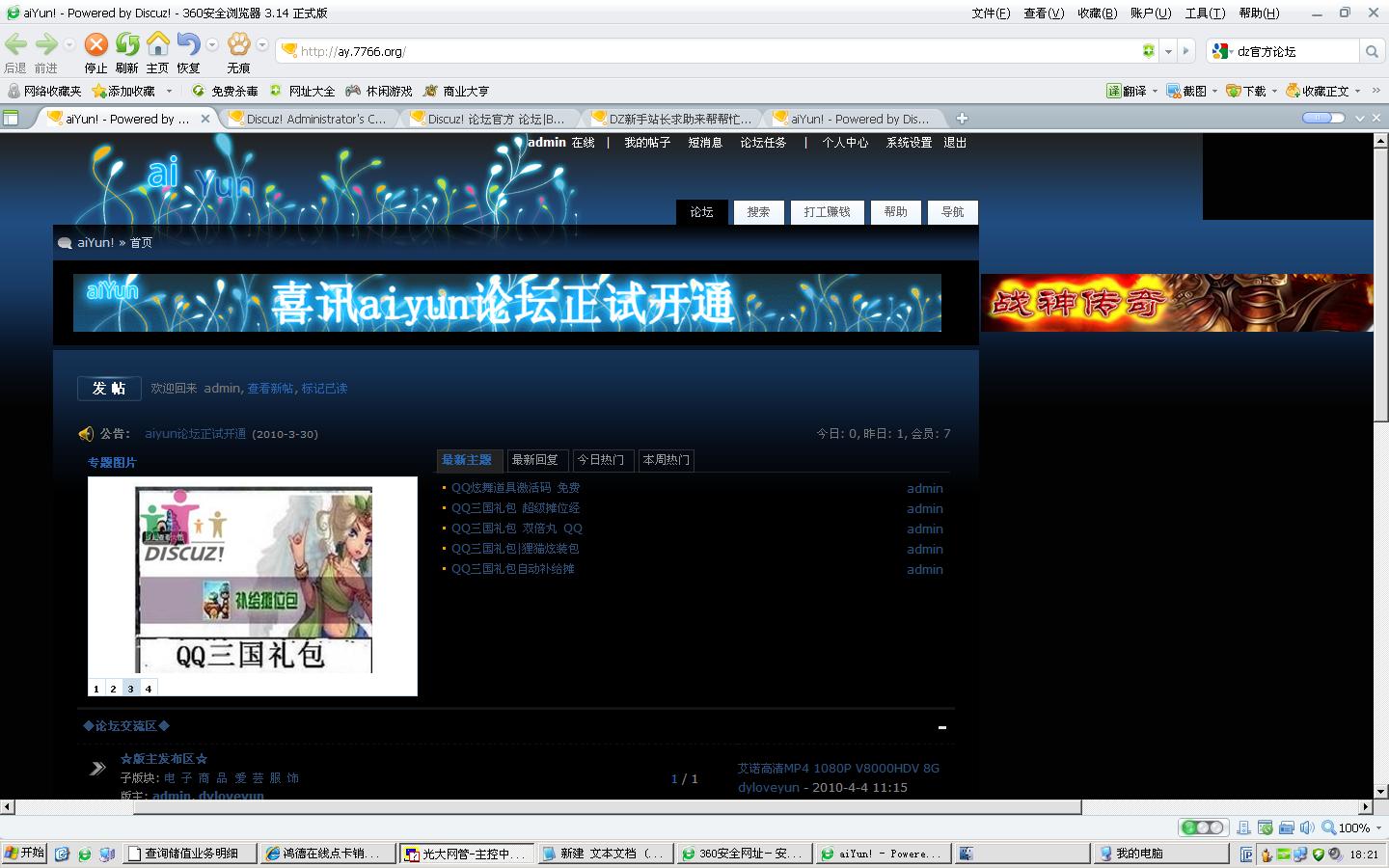The height and width of the screenshot is (868, 1389).
Task: Click the blue Restore (恢复) arrow icon
Action: tap(188, 44)
